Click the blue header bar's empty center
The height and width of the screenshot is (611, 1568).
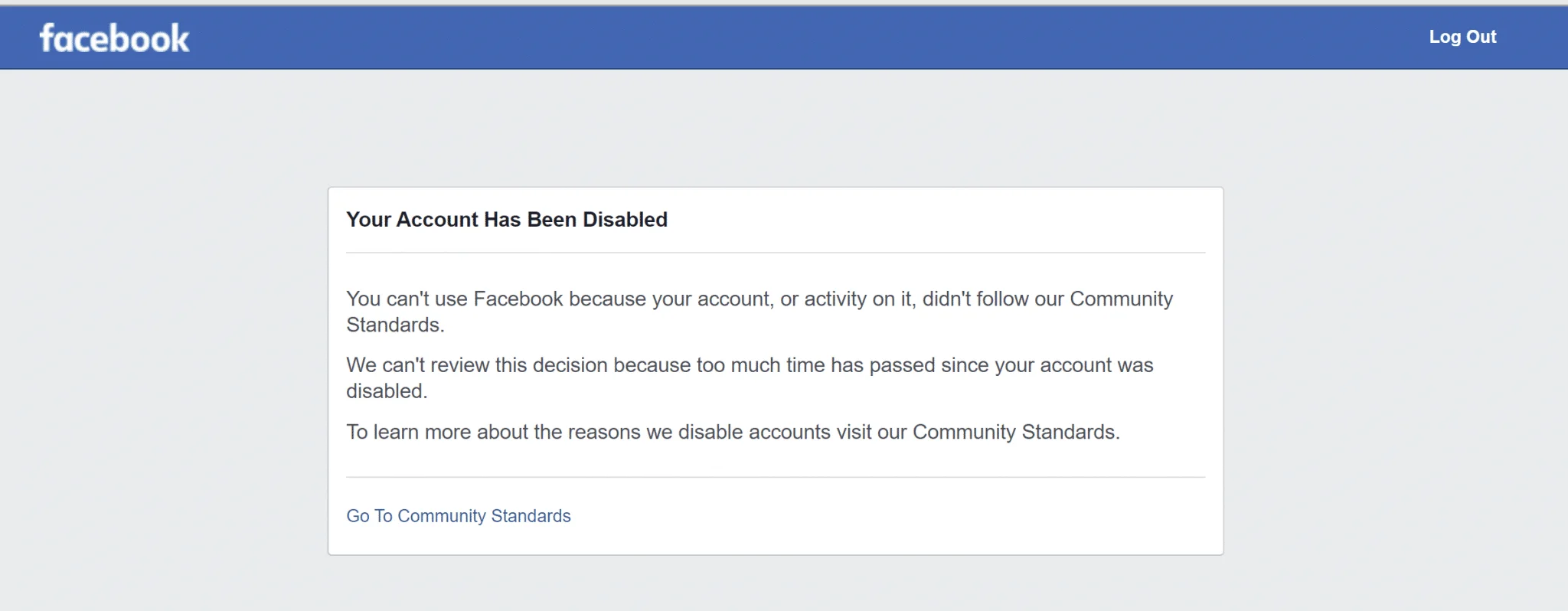pyautogui.click(x=784, y=38)
